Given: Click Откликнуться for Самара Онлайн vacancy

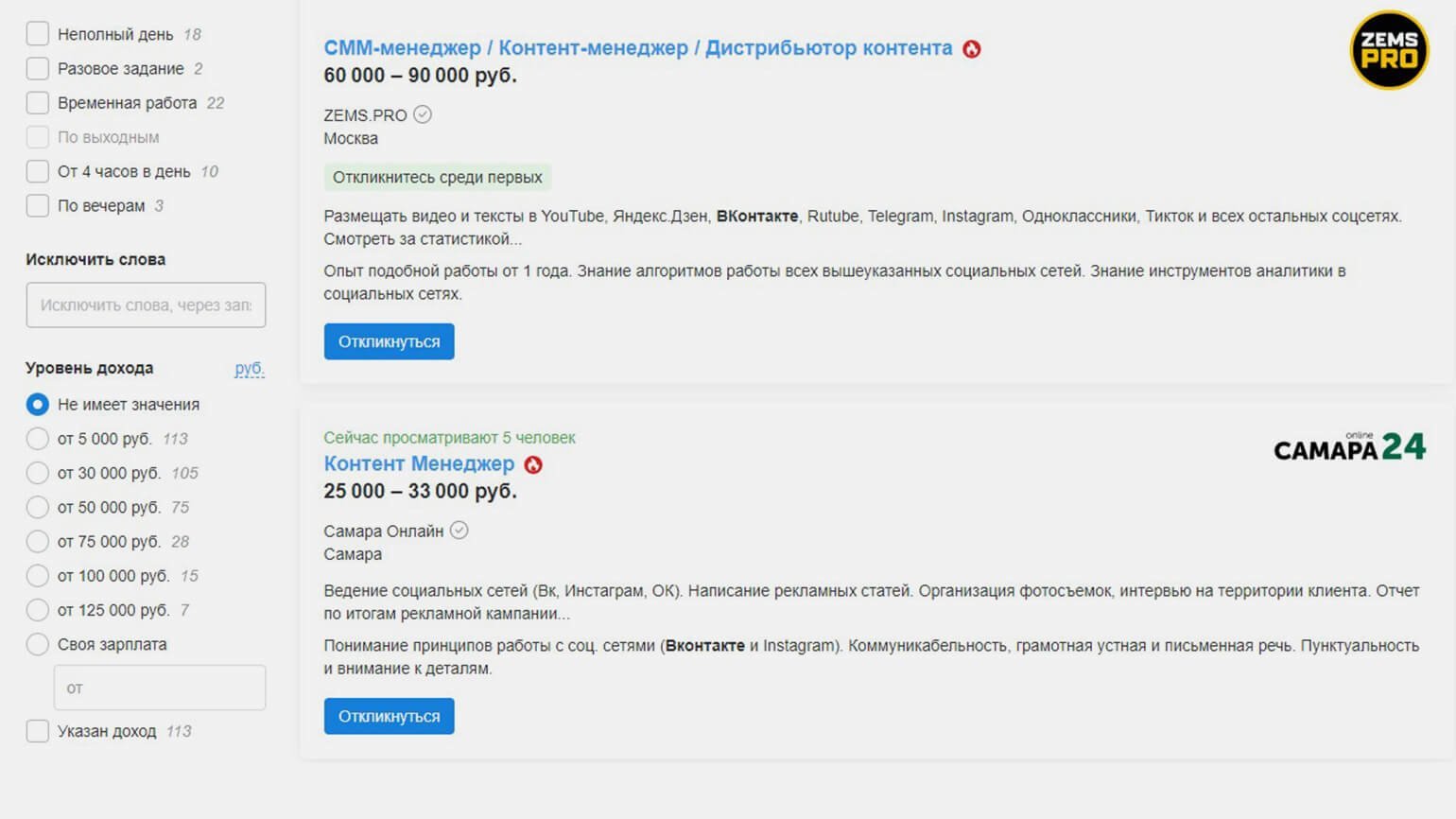Looking at the screenshot, I should [x=390, y=716].
